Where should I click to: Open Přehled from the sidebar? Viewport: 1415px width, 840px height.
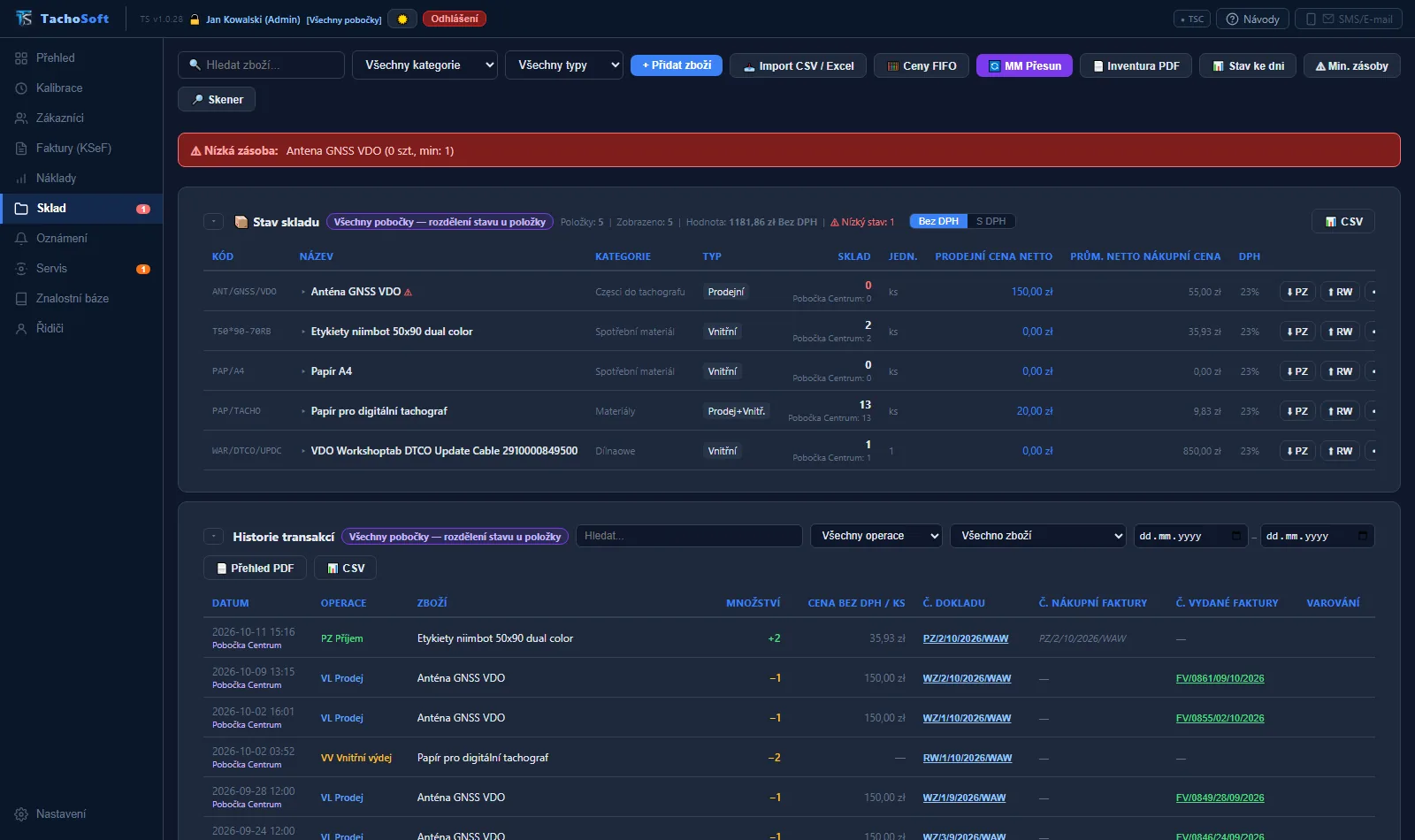pyautogui.click(x=55, y=57)
